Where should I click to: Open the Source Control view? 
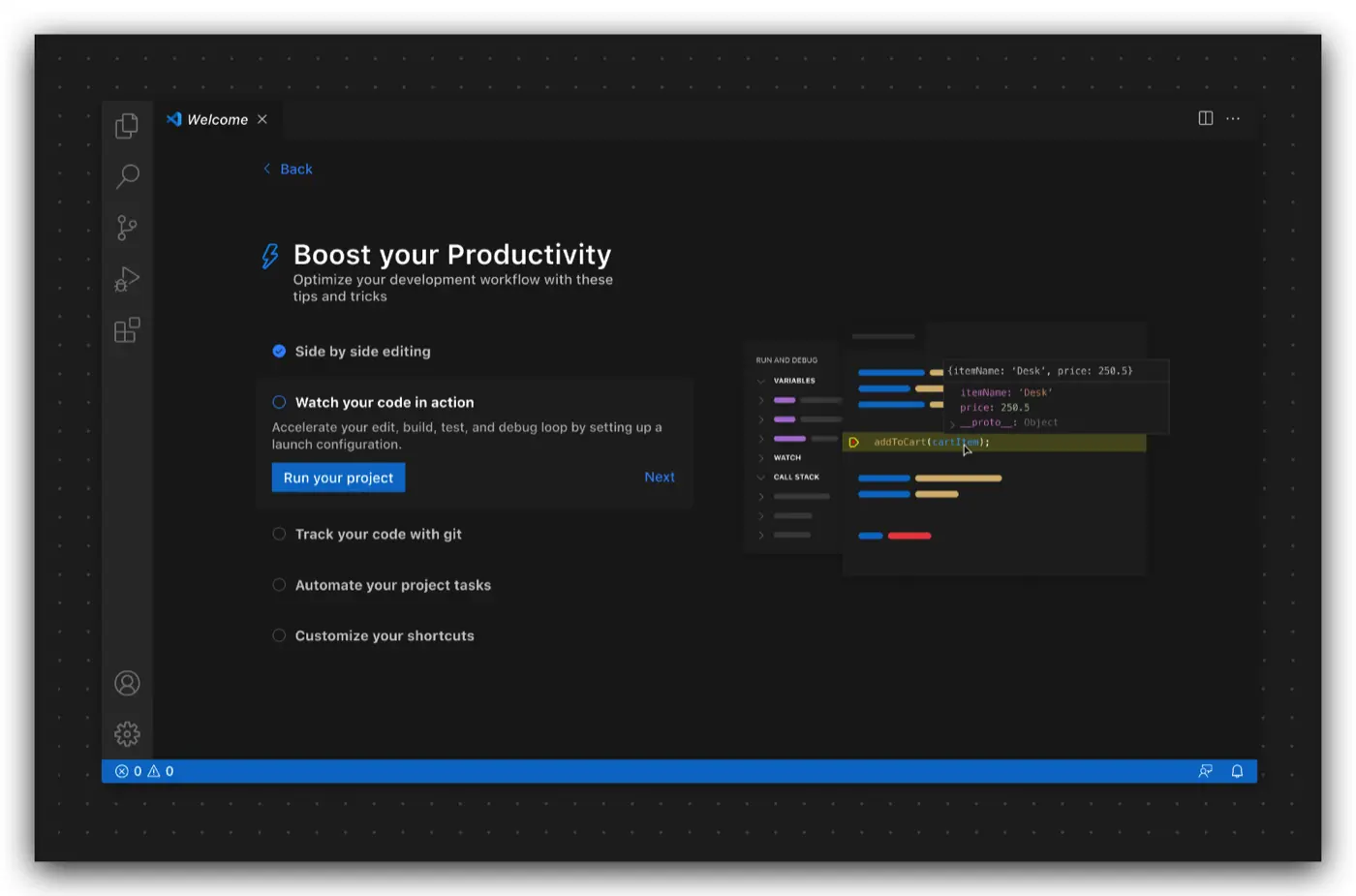127,228
